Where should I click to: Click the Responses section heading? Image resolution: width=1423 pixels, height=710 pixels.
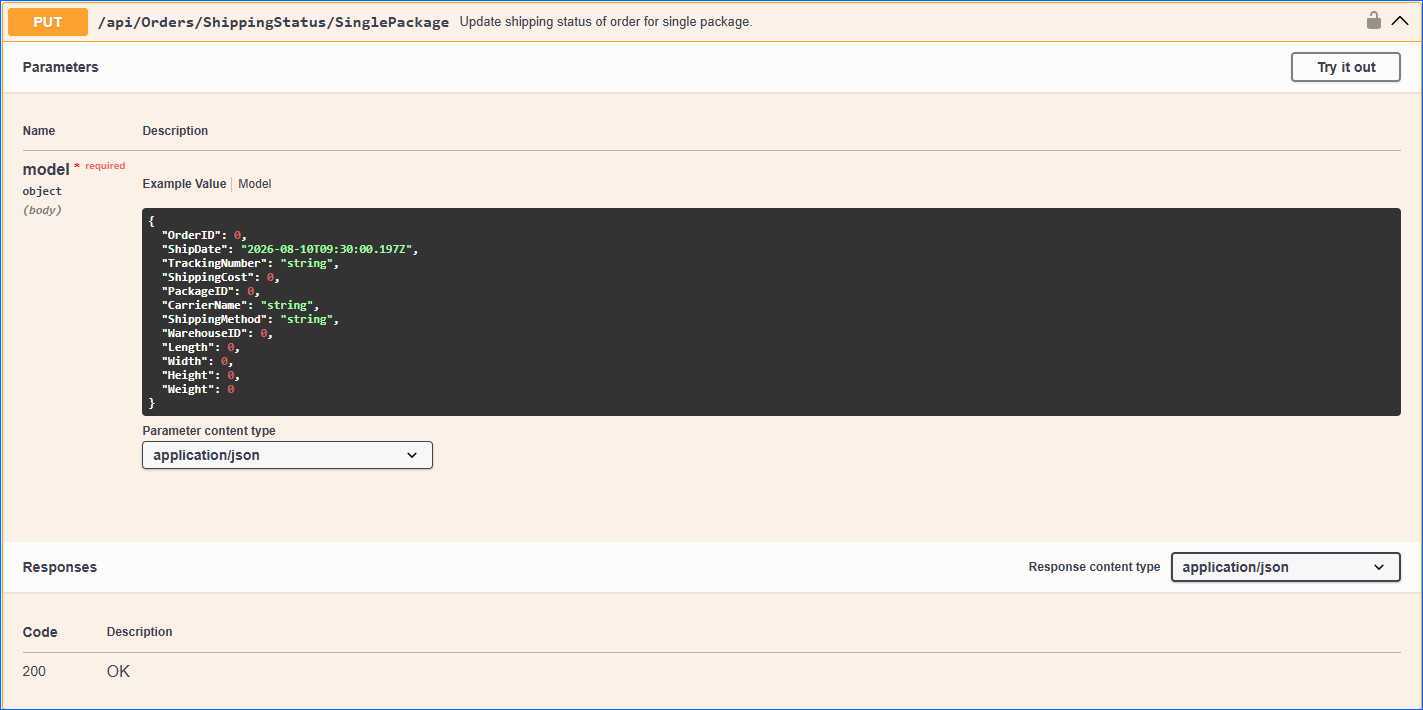coord(59,567)
